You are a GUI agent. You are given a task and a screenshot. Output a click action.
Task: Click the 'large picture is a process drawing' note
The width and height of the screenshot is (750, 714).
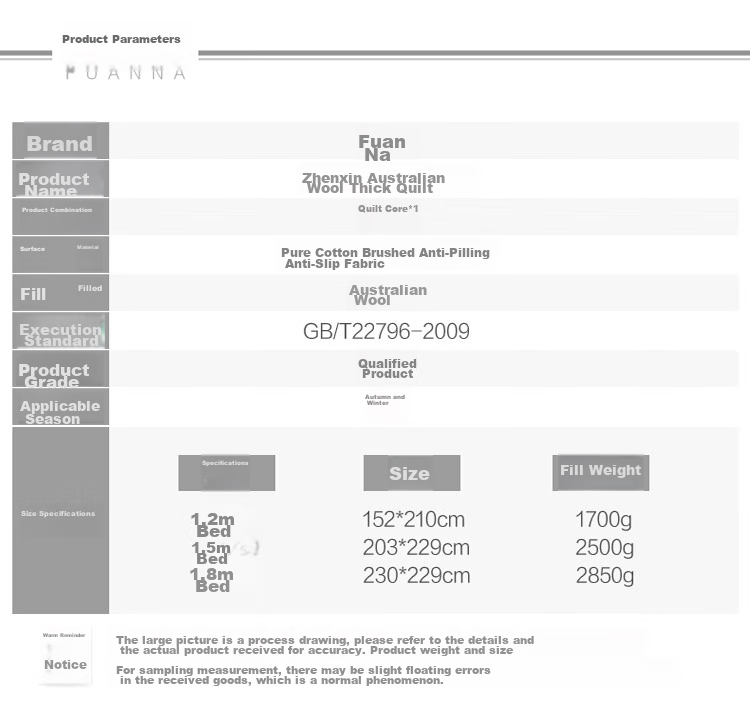point(325,645)
